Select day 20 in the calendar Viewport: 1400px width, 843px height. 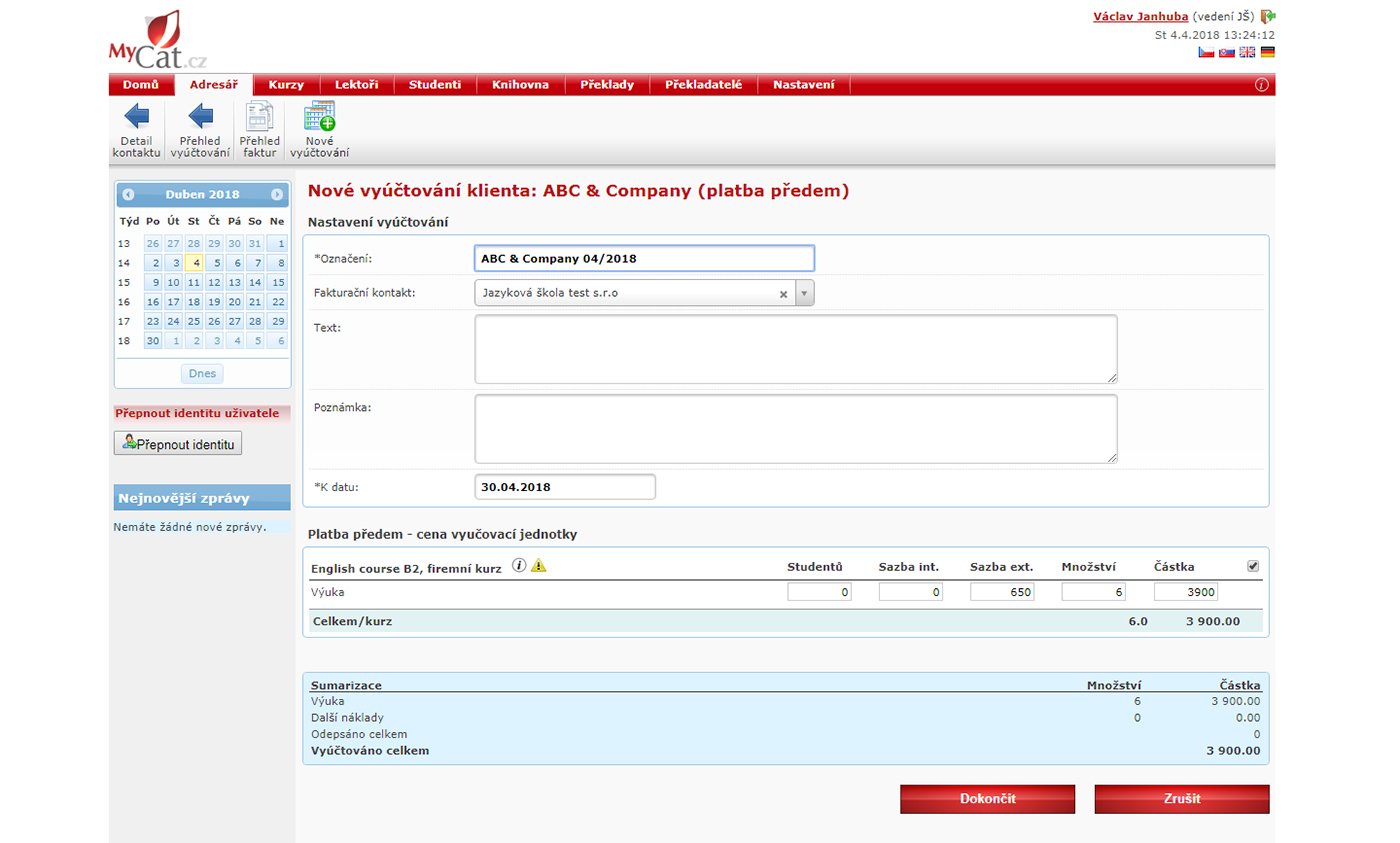(236, 301)
